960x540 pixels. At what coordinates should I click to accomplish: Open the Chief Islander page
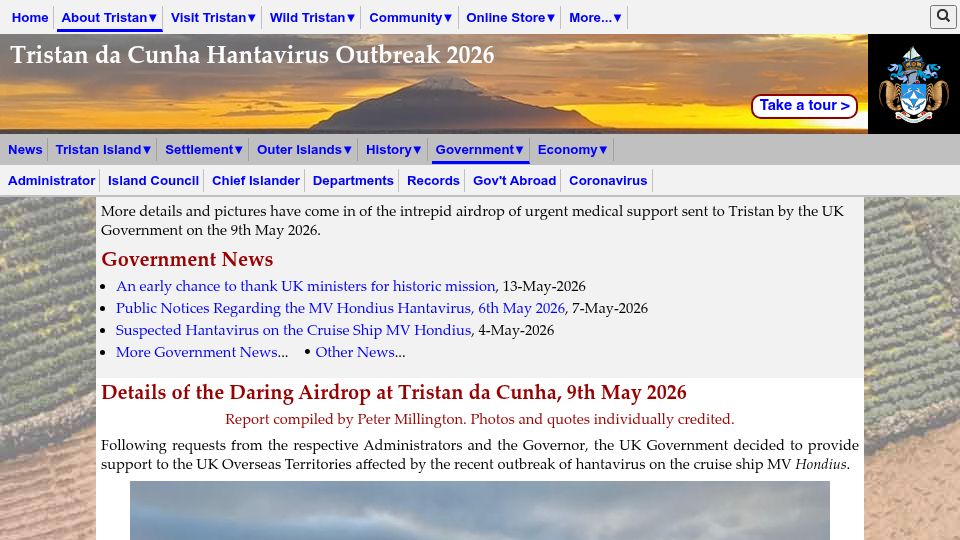coord(256,181)
